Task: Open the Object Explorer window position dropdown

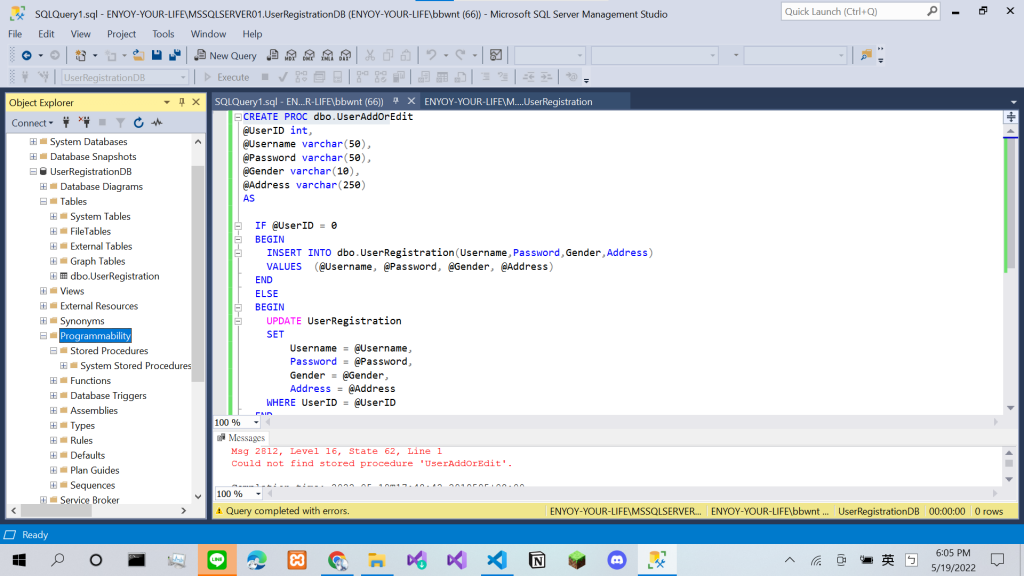Action: tap(167, 102)
